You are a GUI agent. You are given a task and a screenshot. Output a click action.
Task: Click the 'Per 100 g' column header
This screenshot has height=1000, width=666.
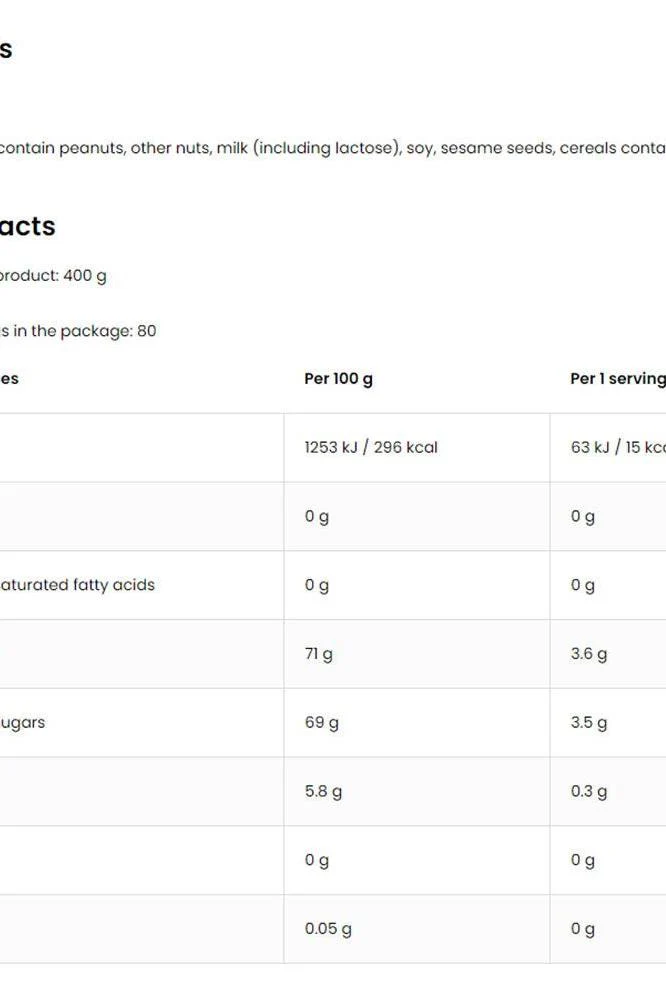click(x=338, y=379)
